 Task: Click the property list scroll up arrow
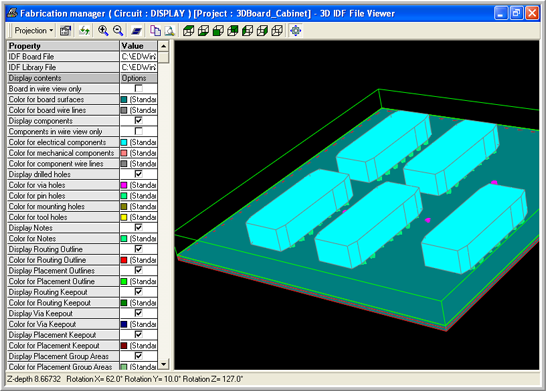point(163,46)
